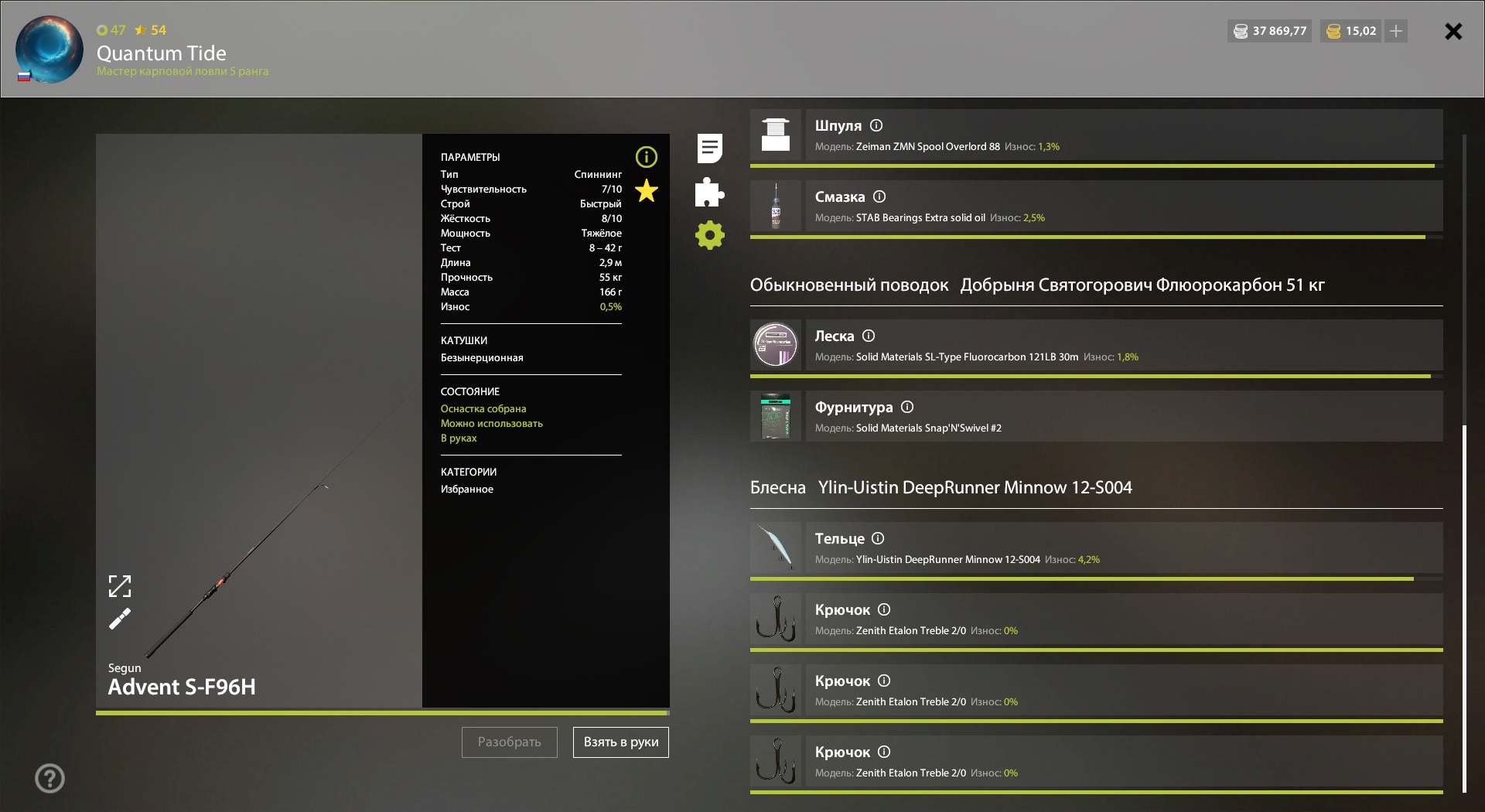This screenshot has height=812, width=1485.
Task: Click the Тельце wear progress bar
Action: [x=1097, y=578]
